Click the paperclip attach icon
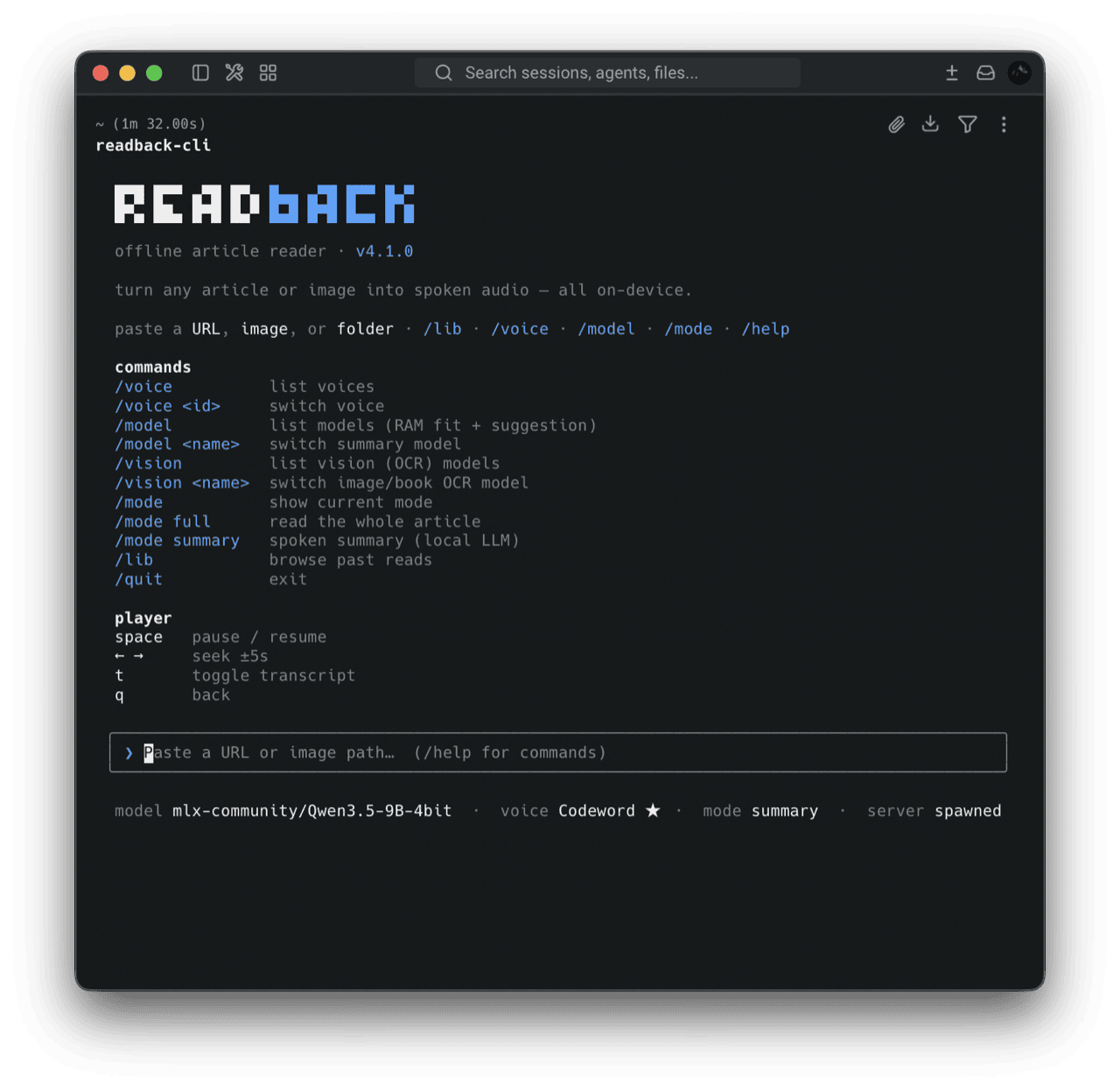 pyautogui.click(x=896, y=124)
